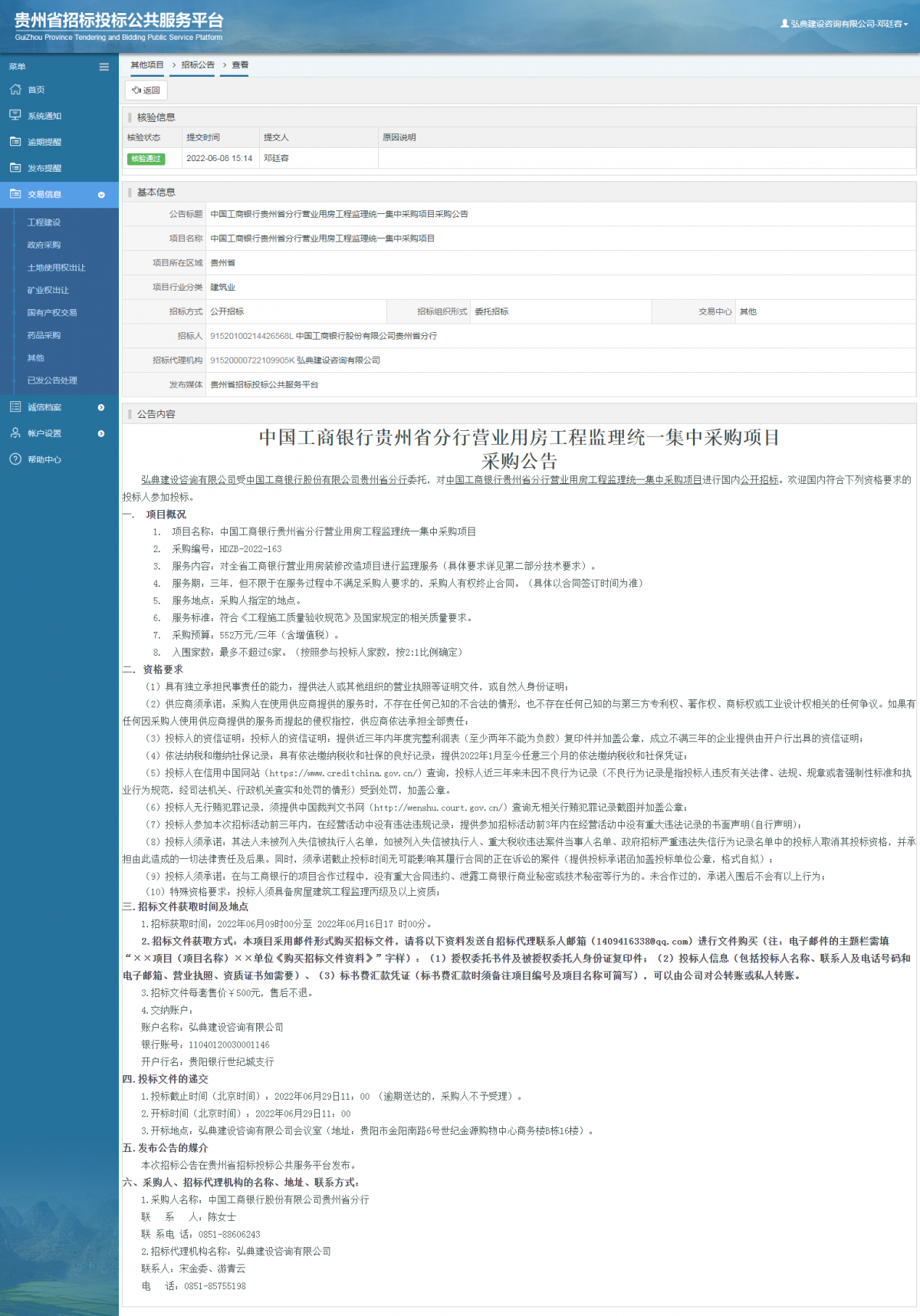920x1316 pixels.
Task: Click the user avatar icon in header
Action: tap(784, 24)
